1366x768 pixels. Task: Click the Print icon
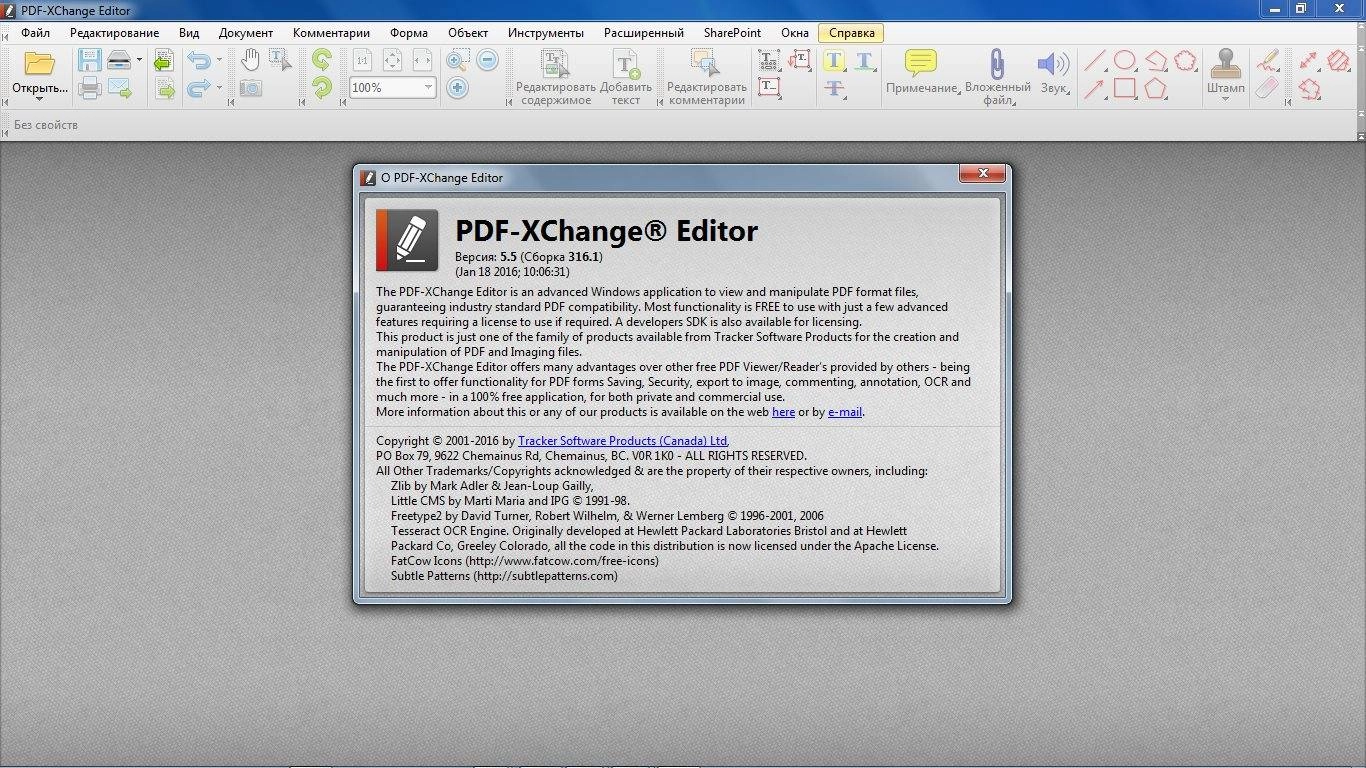(89, 89)
